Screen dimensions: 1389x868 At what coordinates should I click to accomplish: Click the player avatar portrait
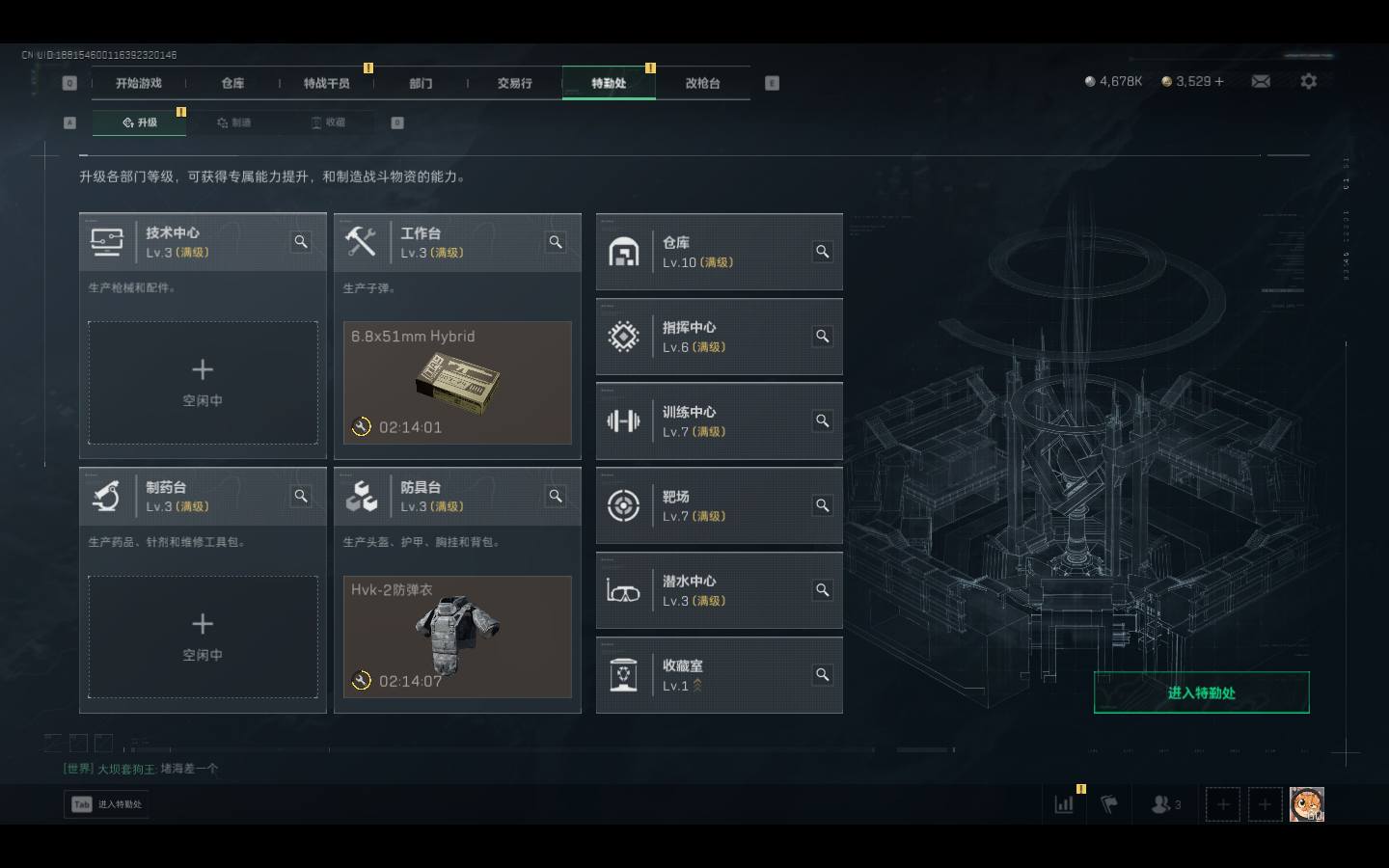tap(1307, 803)
